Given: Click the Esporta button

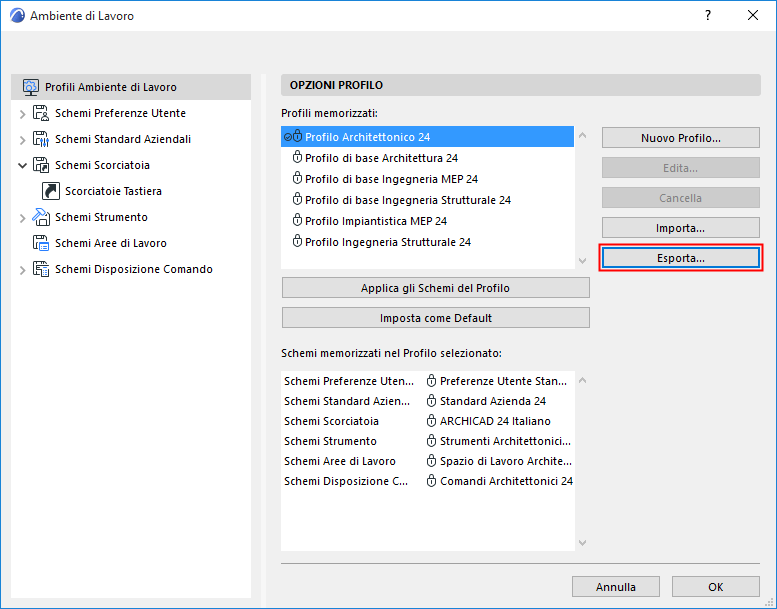Looking at the screenshot, I should pos(680,257).
